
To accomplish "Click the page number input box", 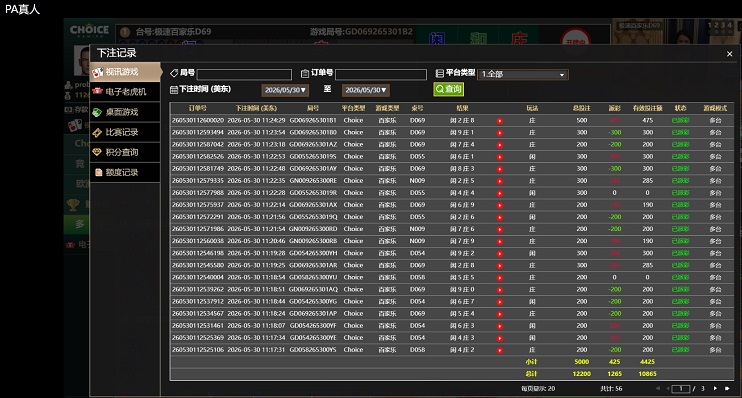I will click(x=680, y=389).
